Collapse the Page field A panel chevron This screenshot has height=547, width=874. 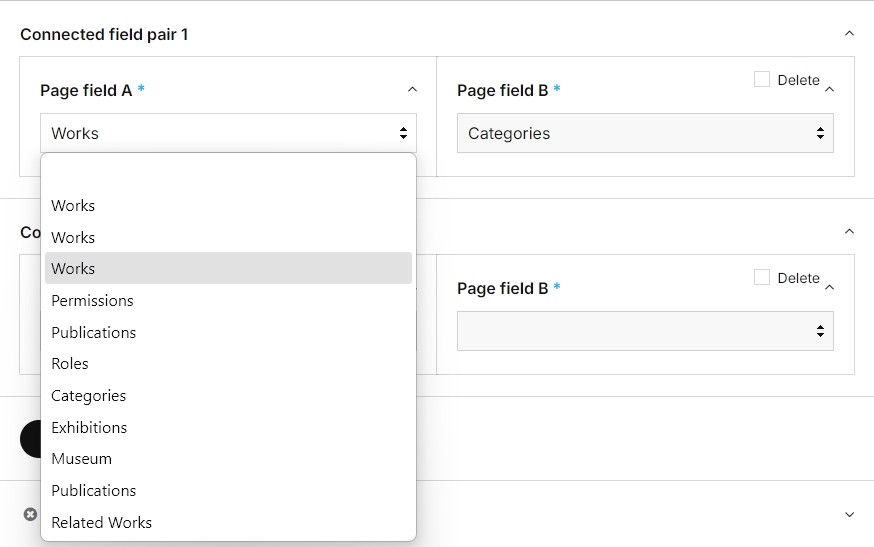point(412,90)
